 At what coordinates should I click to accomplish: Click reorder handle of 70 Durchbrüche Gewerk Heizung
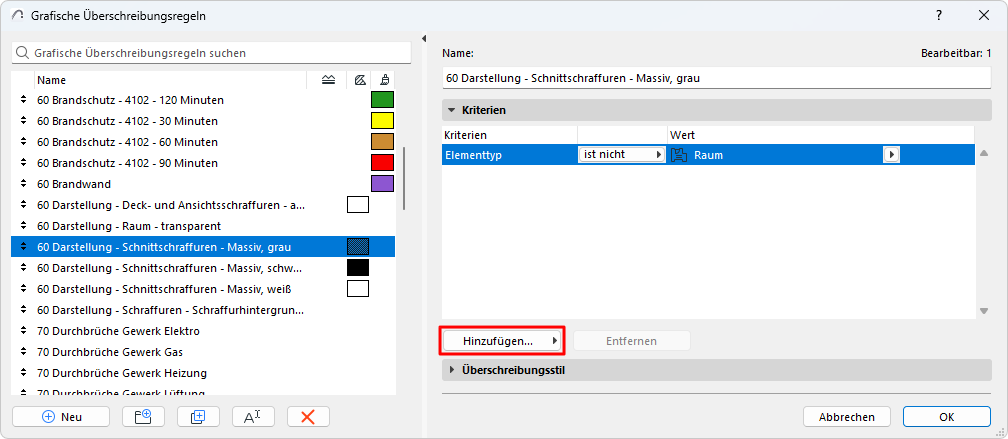click(x=24, y=373)
